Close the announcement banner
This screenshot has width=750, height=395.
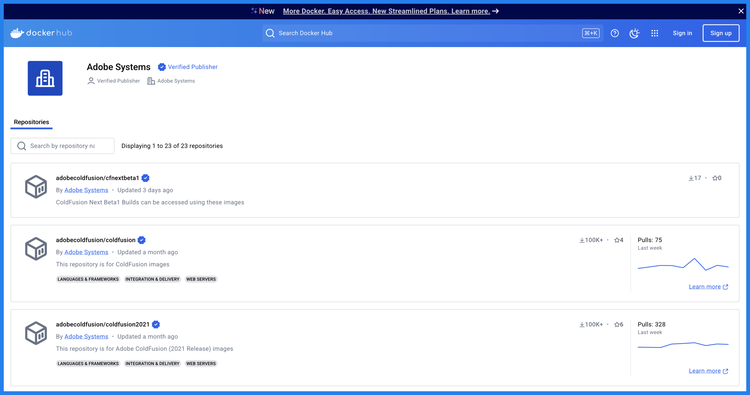coord(740,11)
